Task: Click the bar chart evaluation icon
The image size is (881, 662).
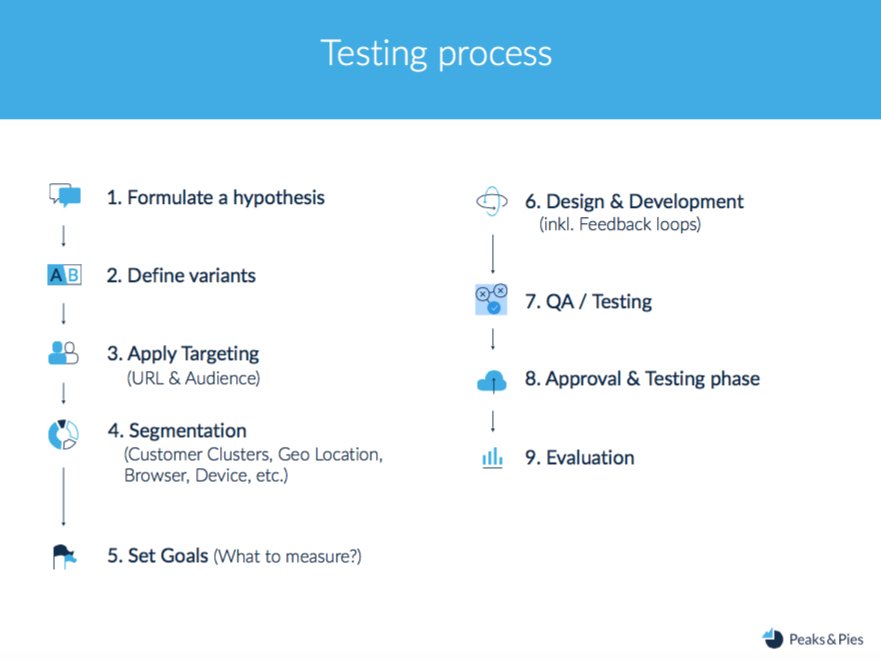Action: (x=492, y=457)
